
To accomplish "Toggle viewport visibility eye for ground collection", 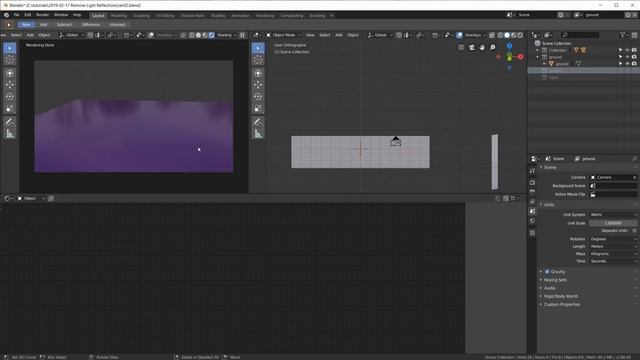I will (x=627, y=57).
